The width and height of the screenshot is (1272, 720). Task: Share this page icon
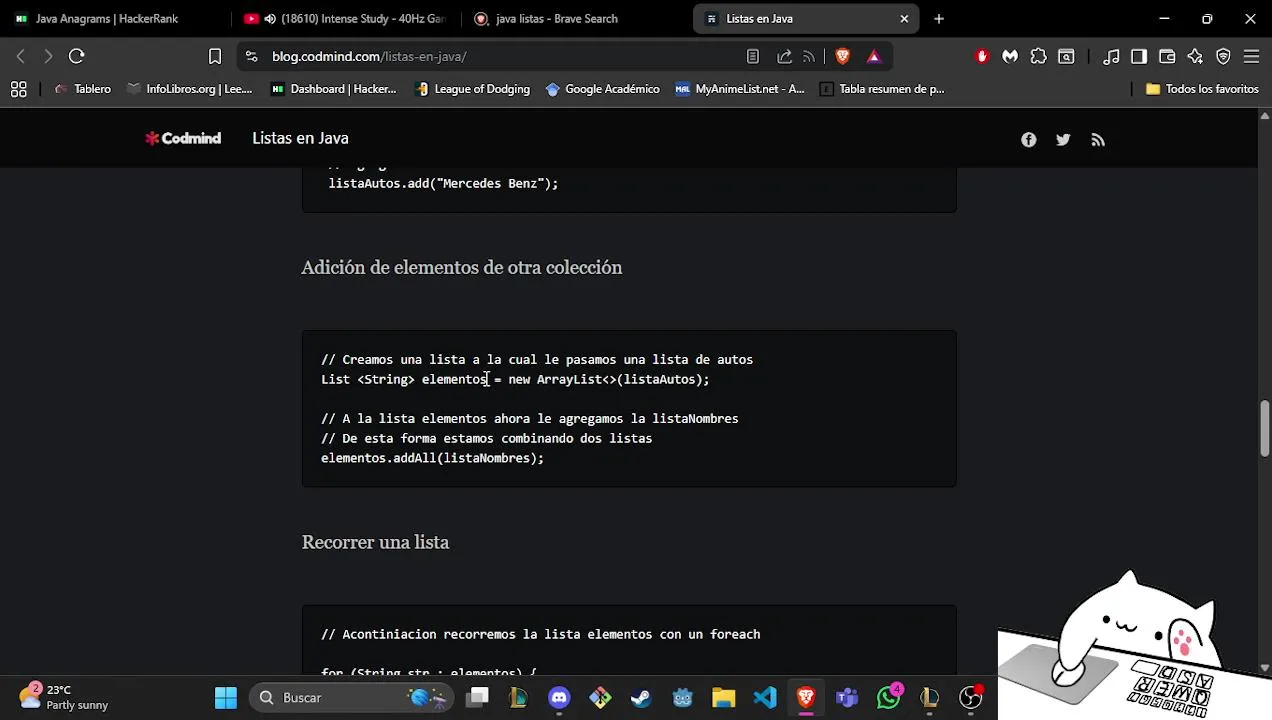click(x=784, y=56)
